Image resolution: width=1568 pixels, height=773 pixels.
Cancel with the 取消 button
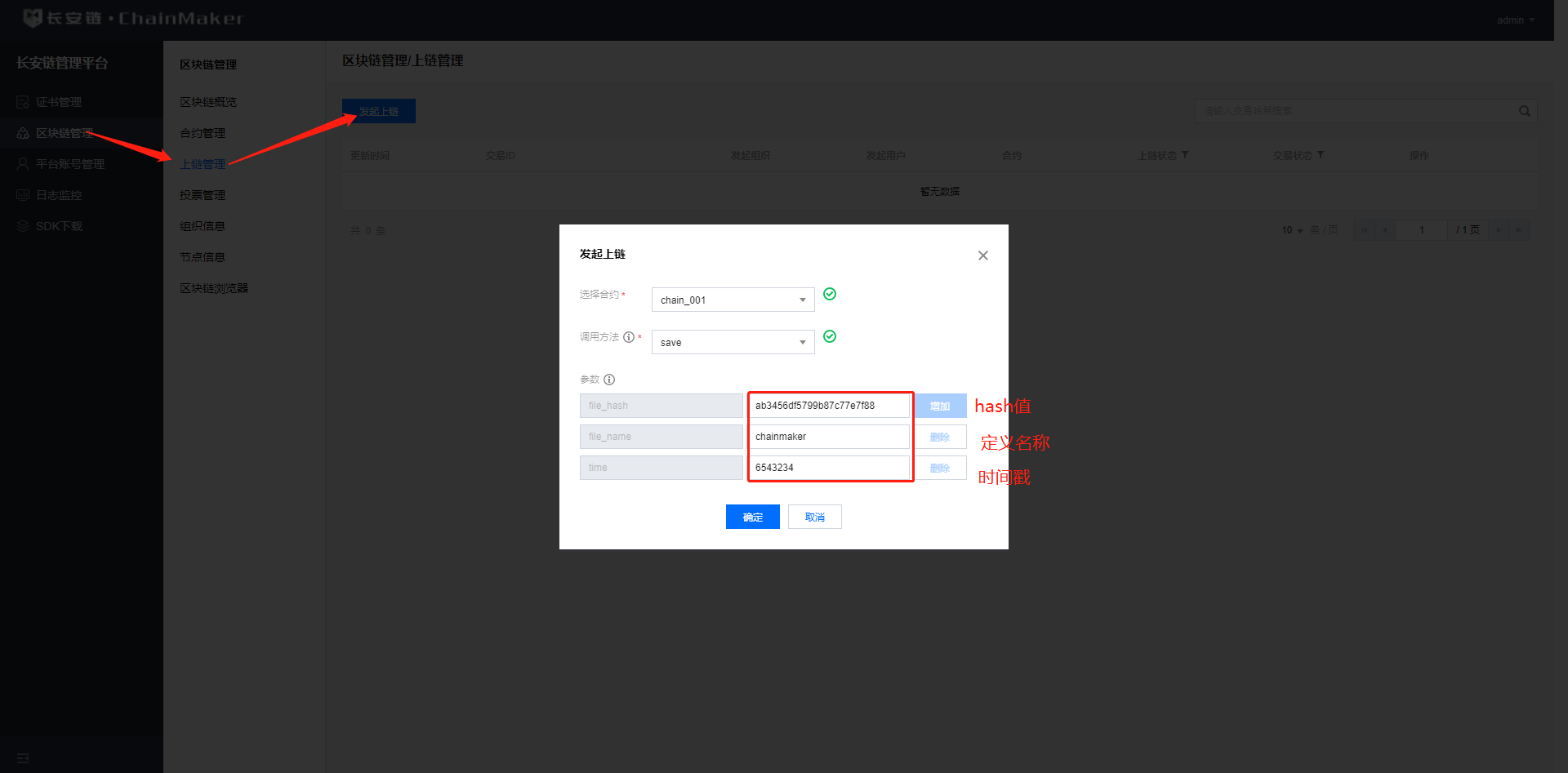814,517
